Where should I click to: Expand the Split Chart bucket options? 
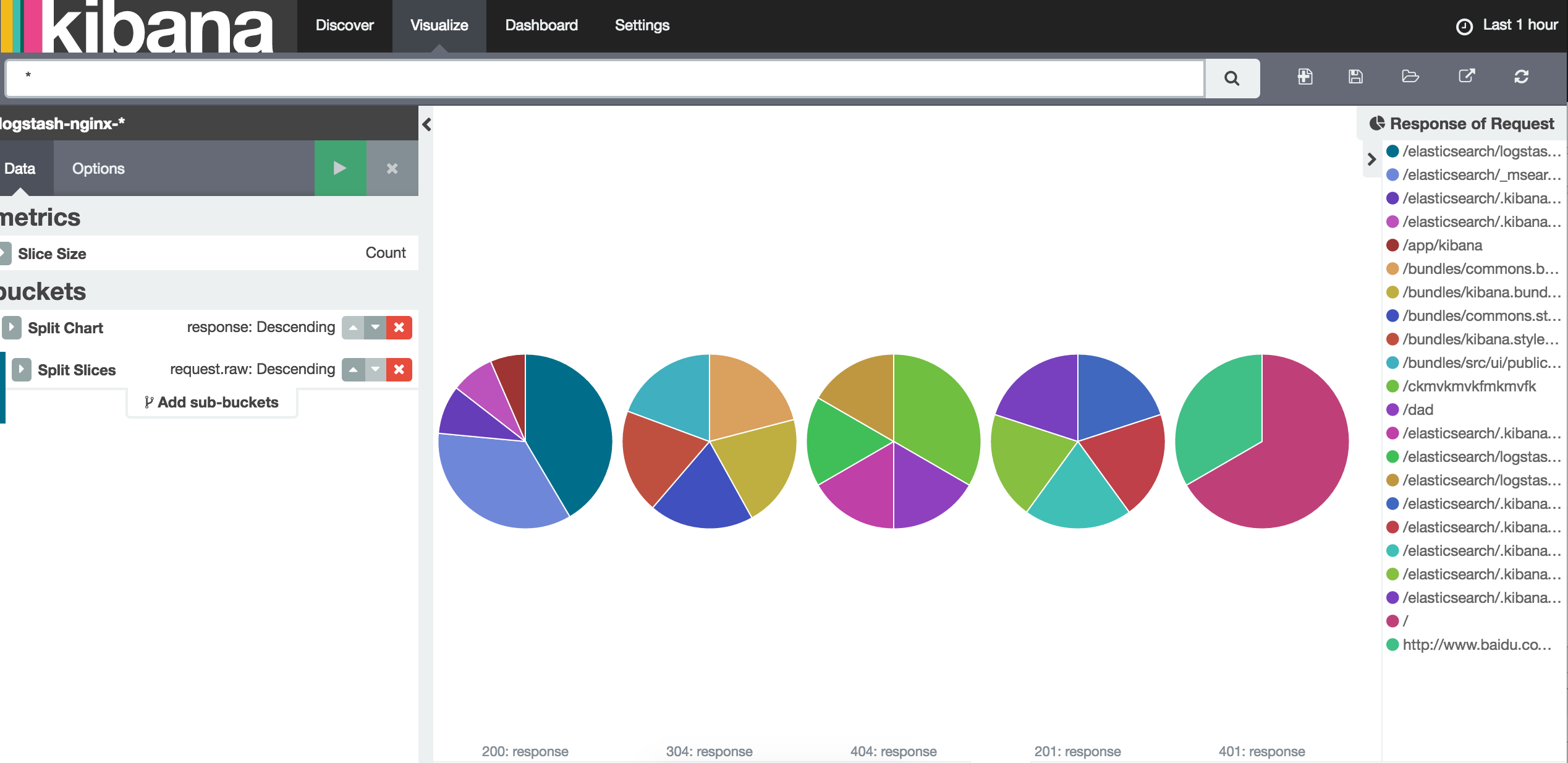coord(11,328)
